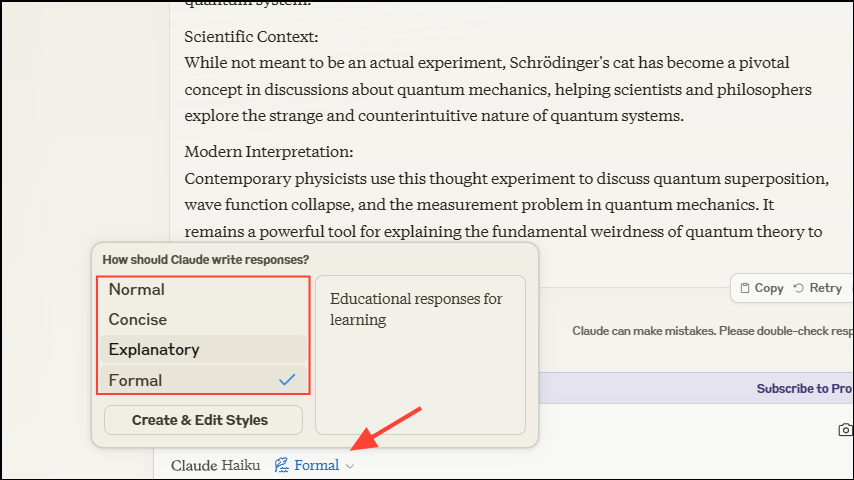Expand the chevron beside the Formal style selector
Image resolution: width=854 pixels, height=480 pixels.
pyautogui.click(x=350, y=466)
